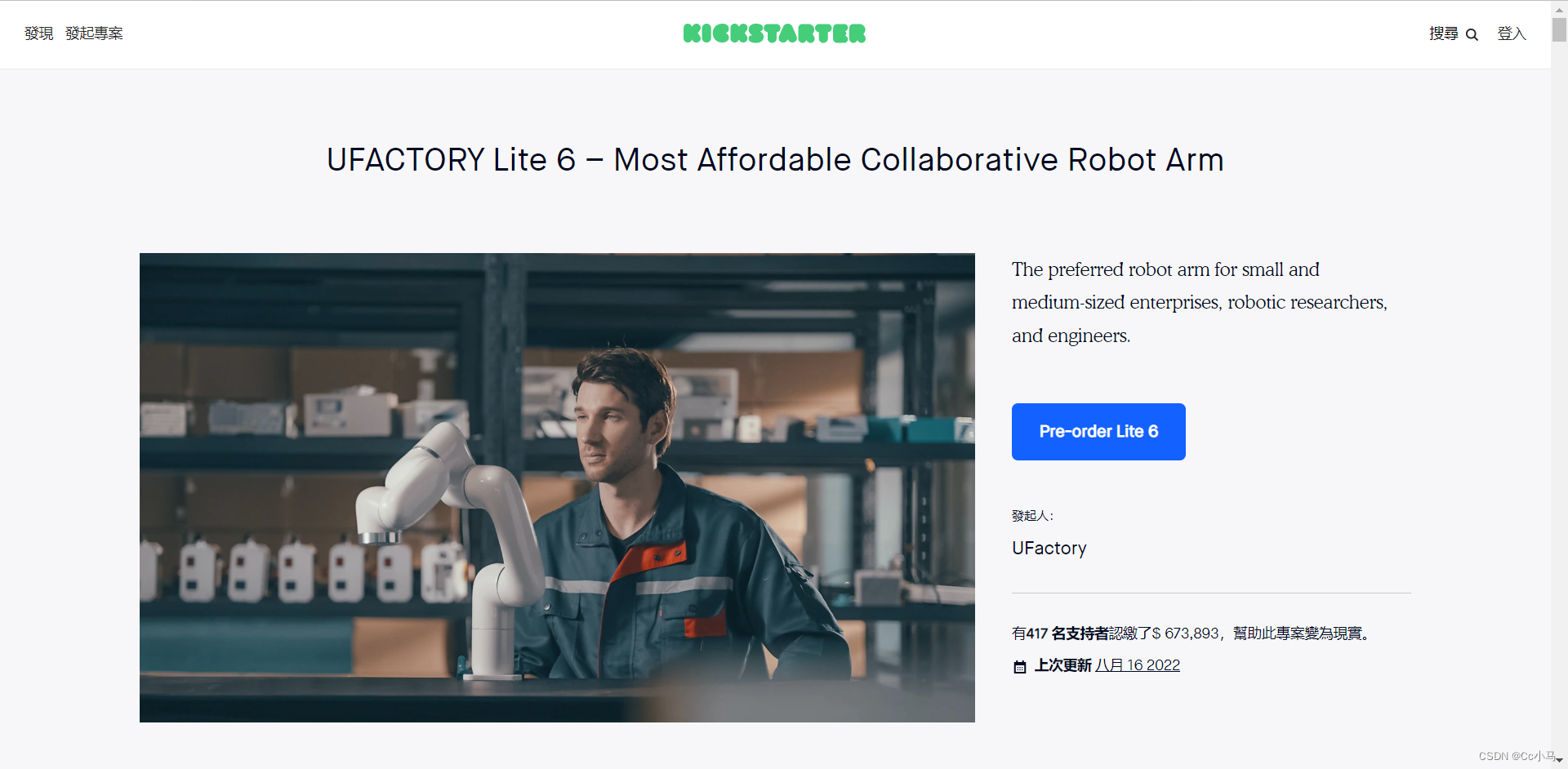Click the Kickstarter logo
This screenshot has width=1568, height=769.
point(774,33)
